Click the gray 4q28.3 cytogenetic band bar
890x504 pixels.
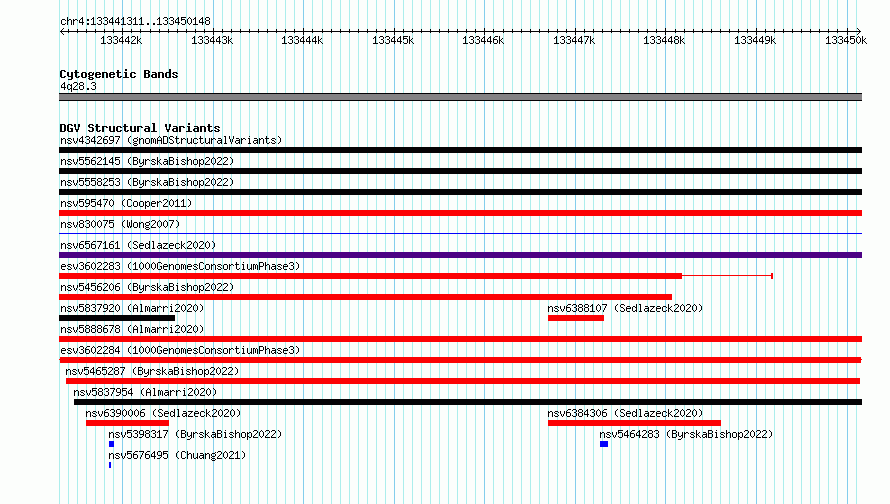click(x=460, y=97)
